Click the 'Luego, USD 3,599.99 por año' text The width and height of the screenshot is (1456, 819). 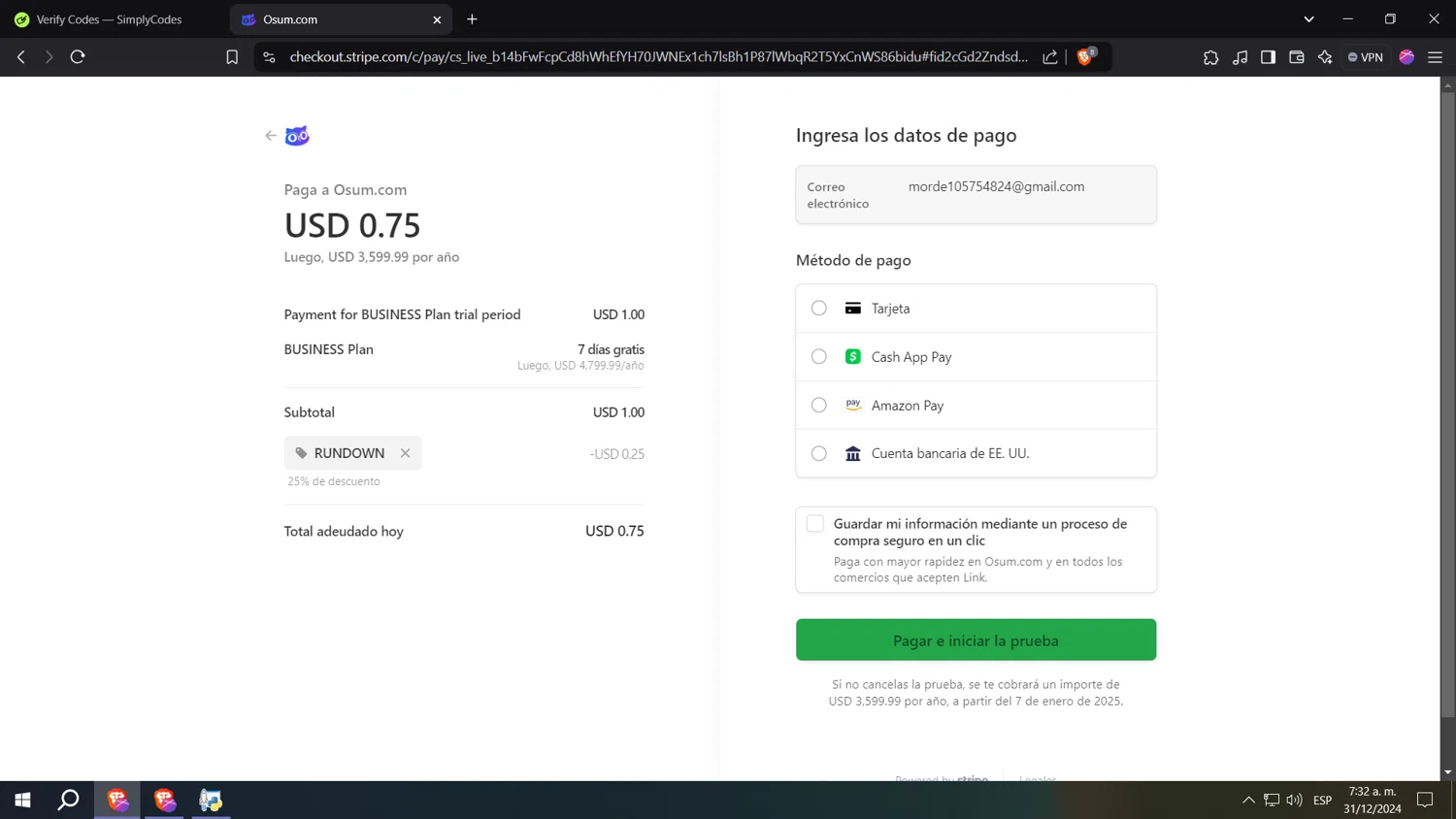pos(372,257)
